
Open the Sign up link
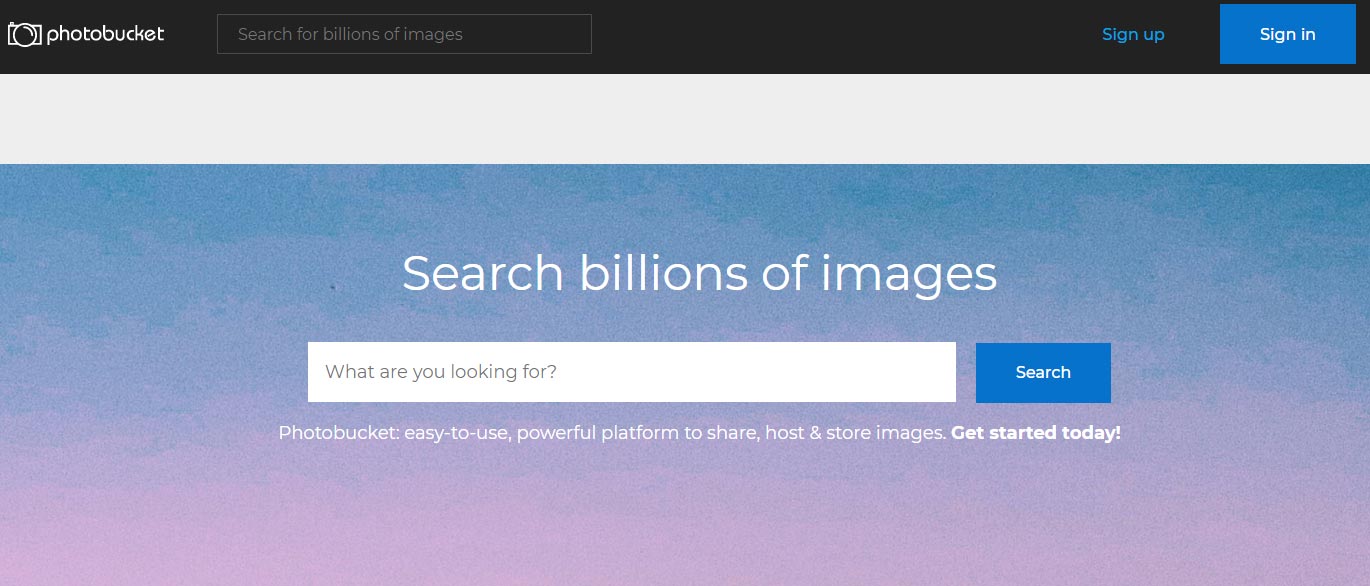click(1133, 34)
